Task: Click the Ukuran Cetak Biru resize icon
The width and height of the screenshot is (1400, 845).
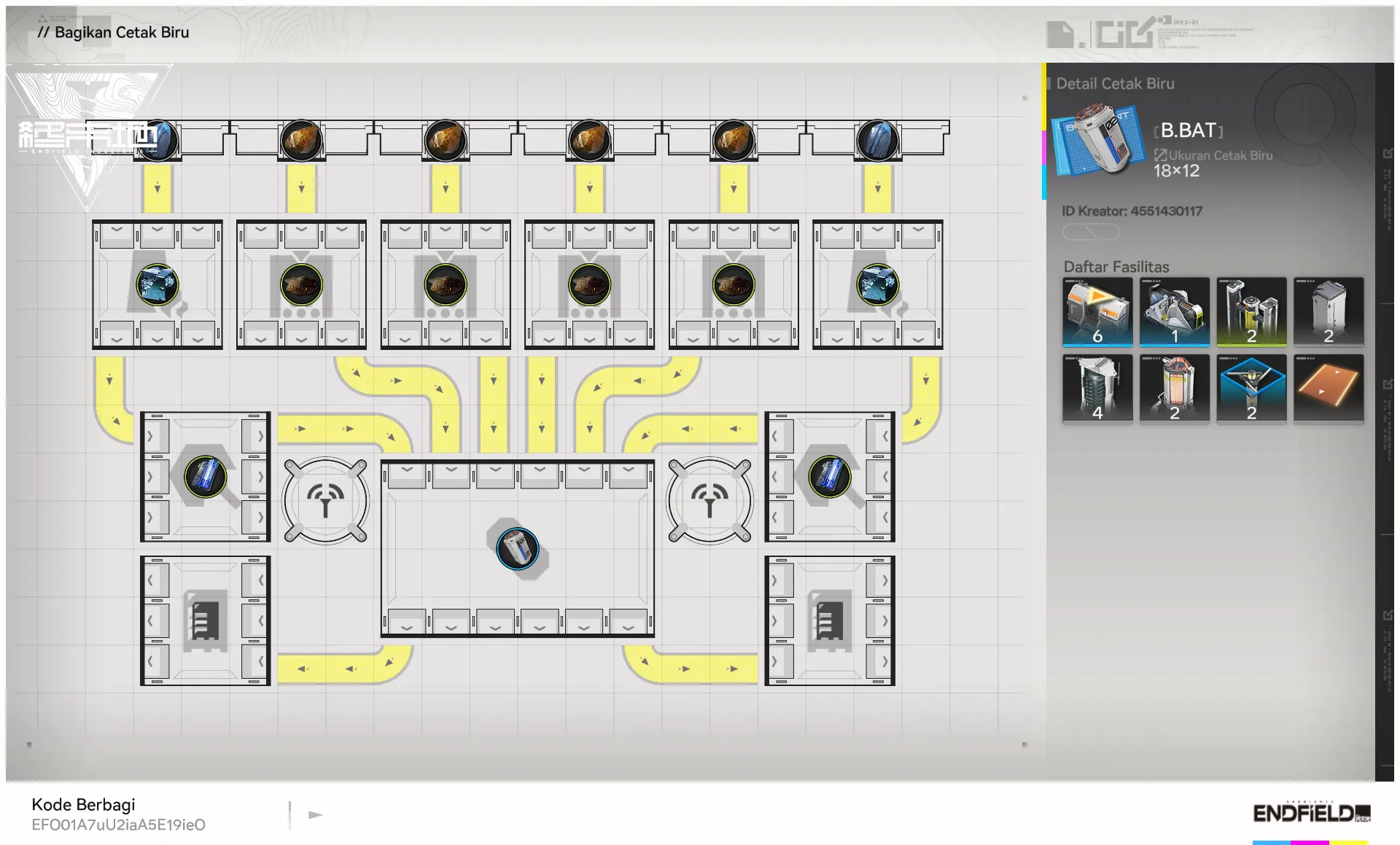Action: pos(1160,155)
